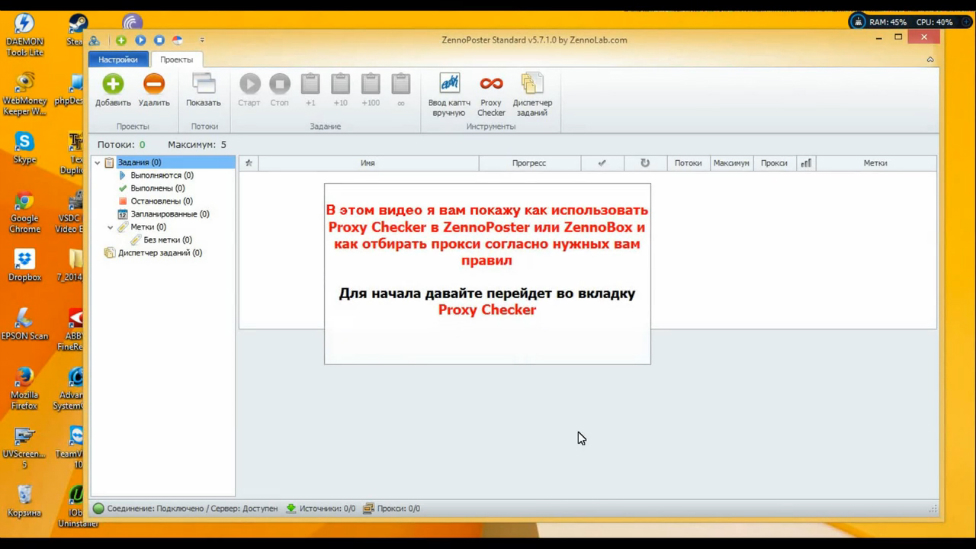Open quick access toolbar customize dropdown

pos(202,40)
